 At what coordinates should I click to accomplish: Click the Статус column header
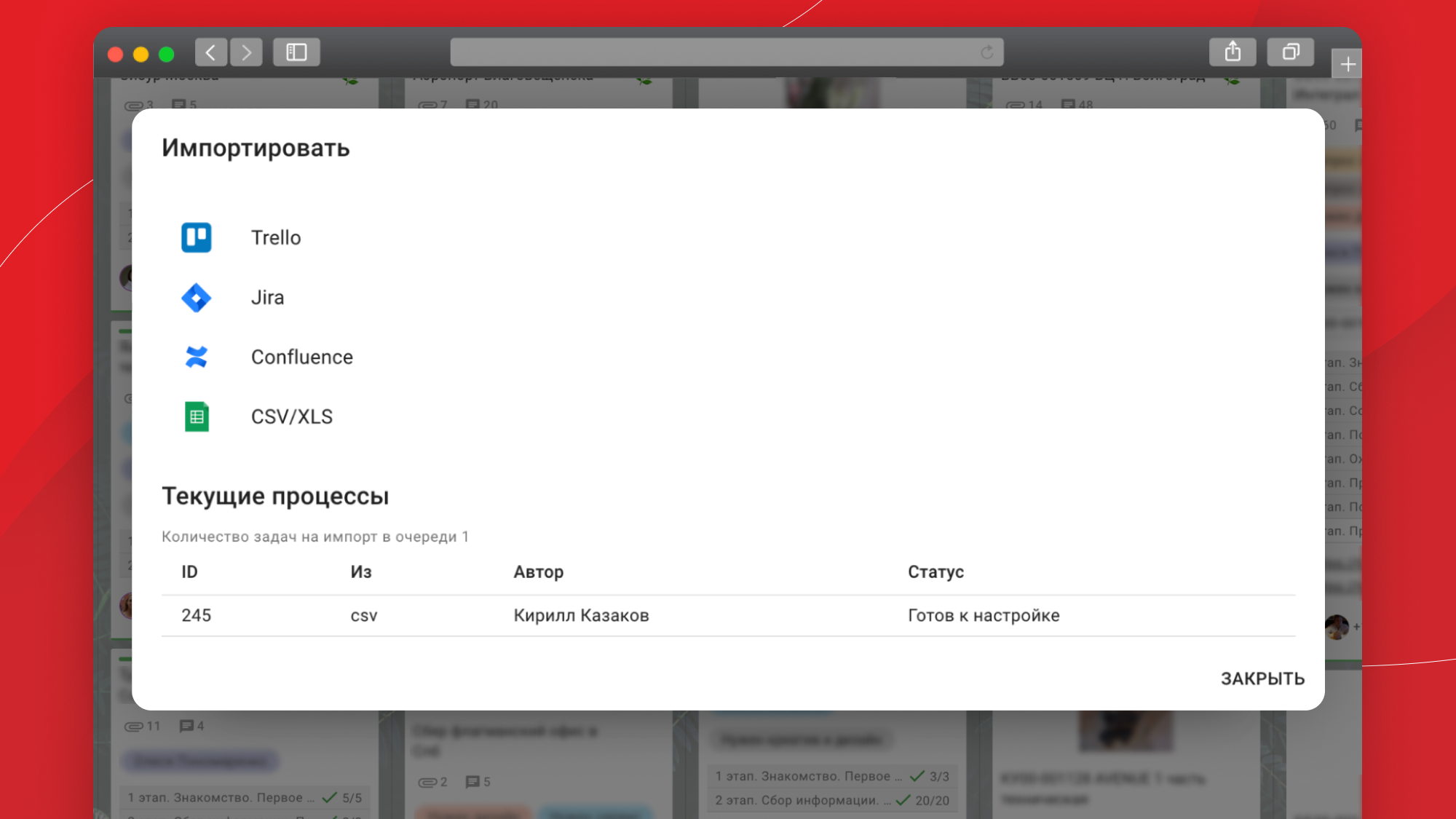935,572
